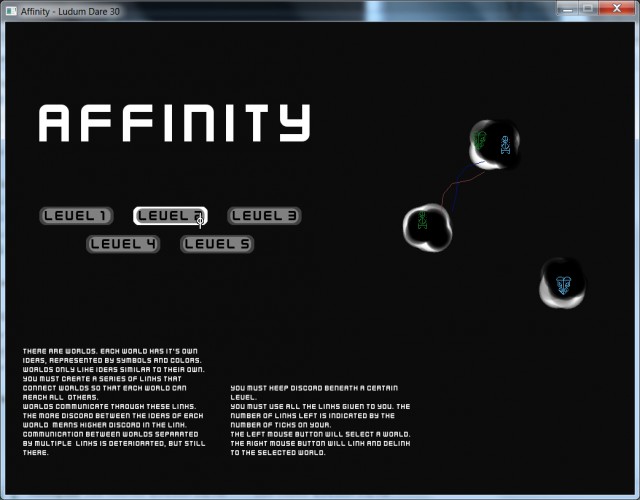
Task: Click the green glyph inside the single-symbol world
Action: 423,220
